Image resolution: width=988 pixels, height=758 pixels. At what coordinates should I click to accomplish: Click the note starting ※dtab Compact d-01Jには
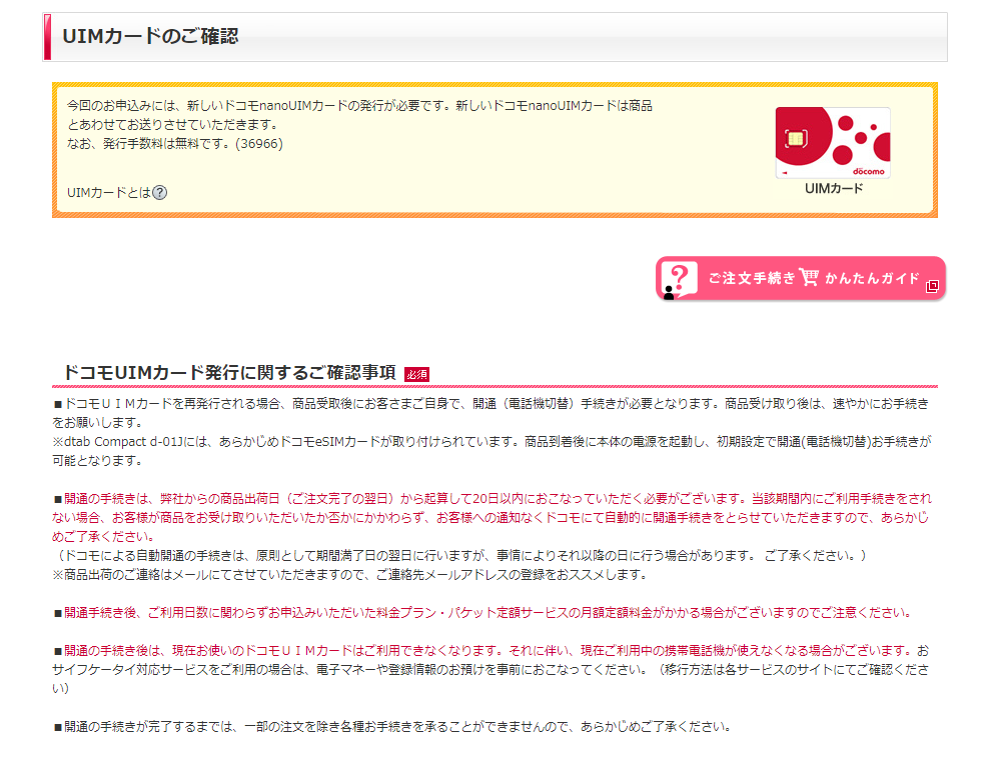[491, 451]
